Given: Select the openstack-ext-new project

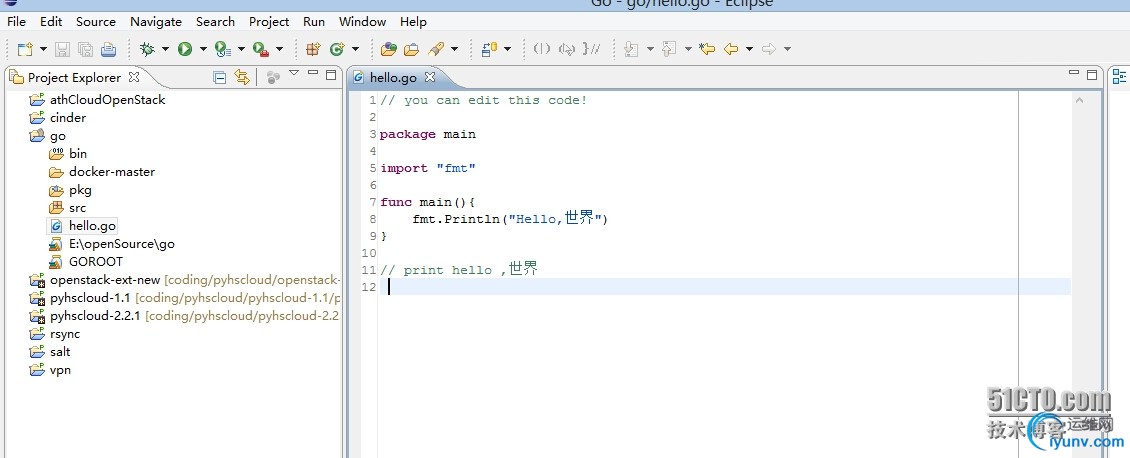Looking at the screenshot, I should 105,280.
